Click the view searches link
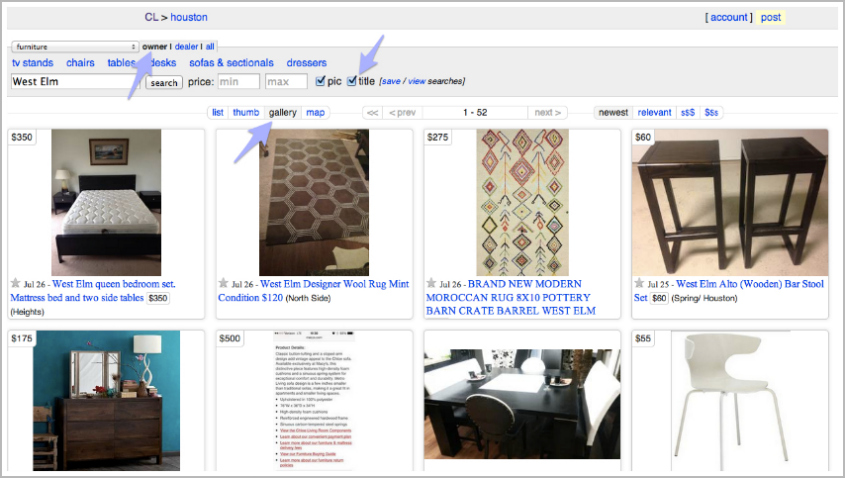The image size is (845, 478). click(417, 81)
